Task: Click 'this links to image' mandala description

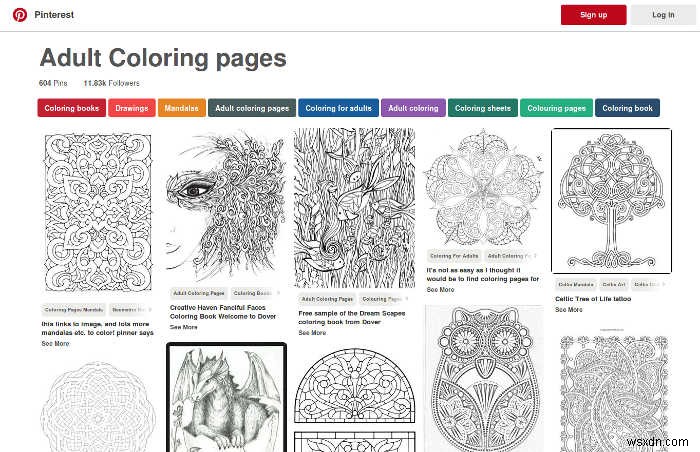Action: point(97,328)
